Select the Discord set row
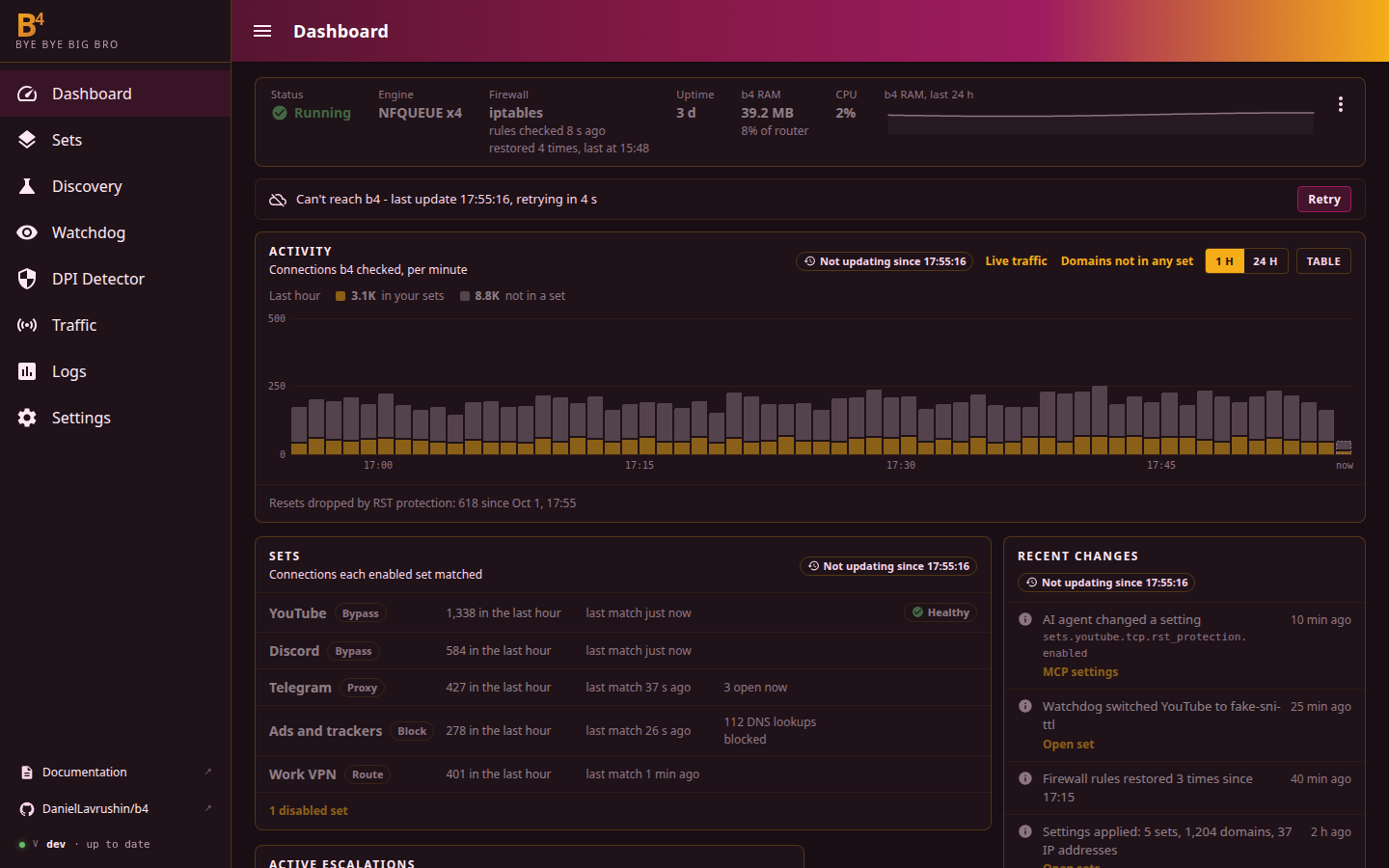 [x=623, y=651]
